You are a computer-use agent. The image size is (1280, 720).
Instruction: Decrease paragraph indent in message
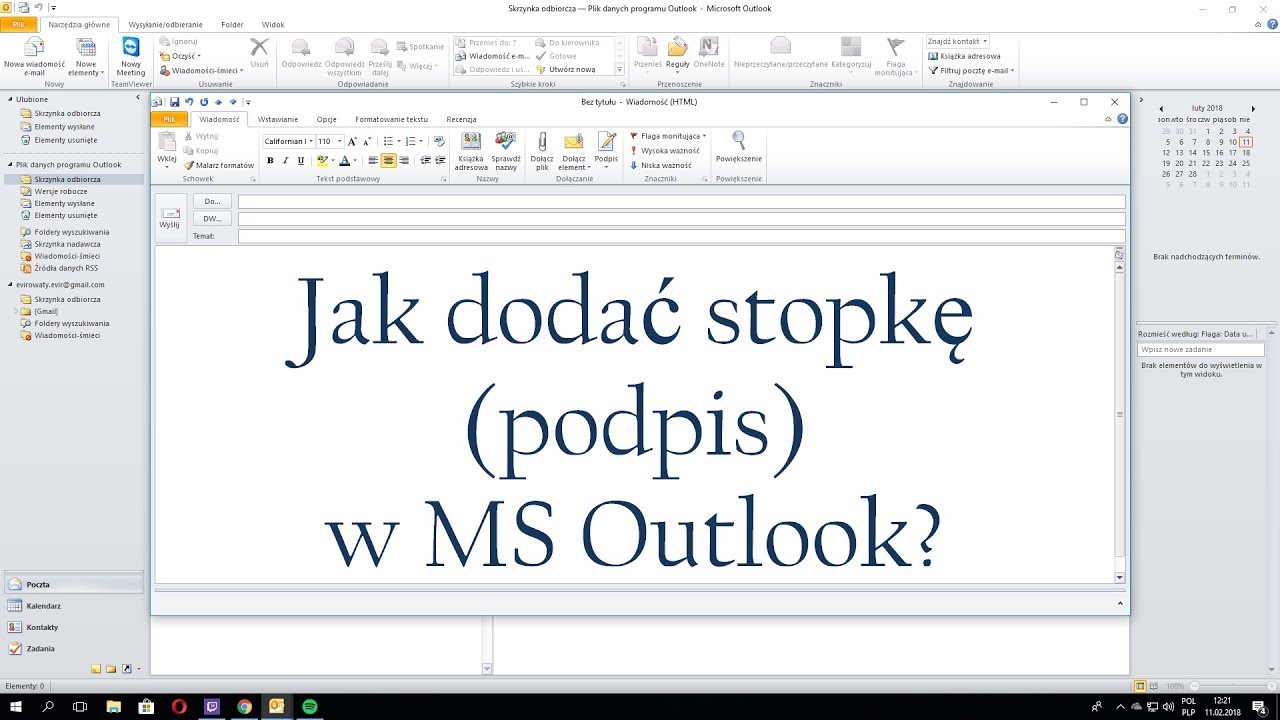(x=426, y=160)
